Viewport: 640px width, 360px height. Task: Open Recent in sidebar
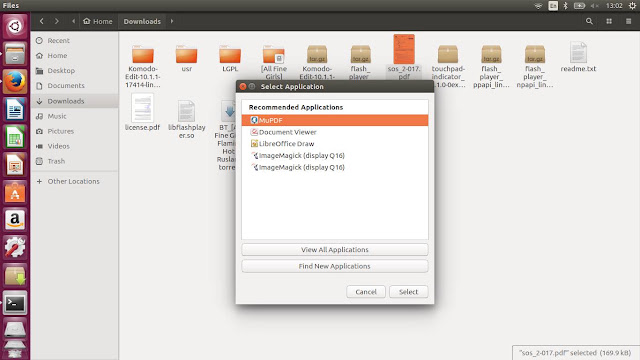coord(75,40)
